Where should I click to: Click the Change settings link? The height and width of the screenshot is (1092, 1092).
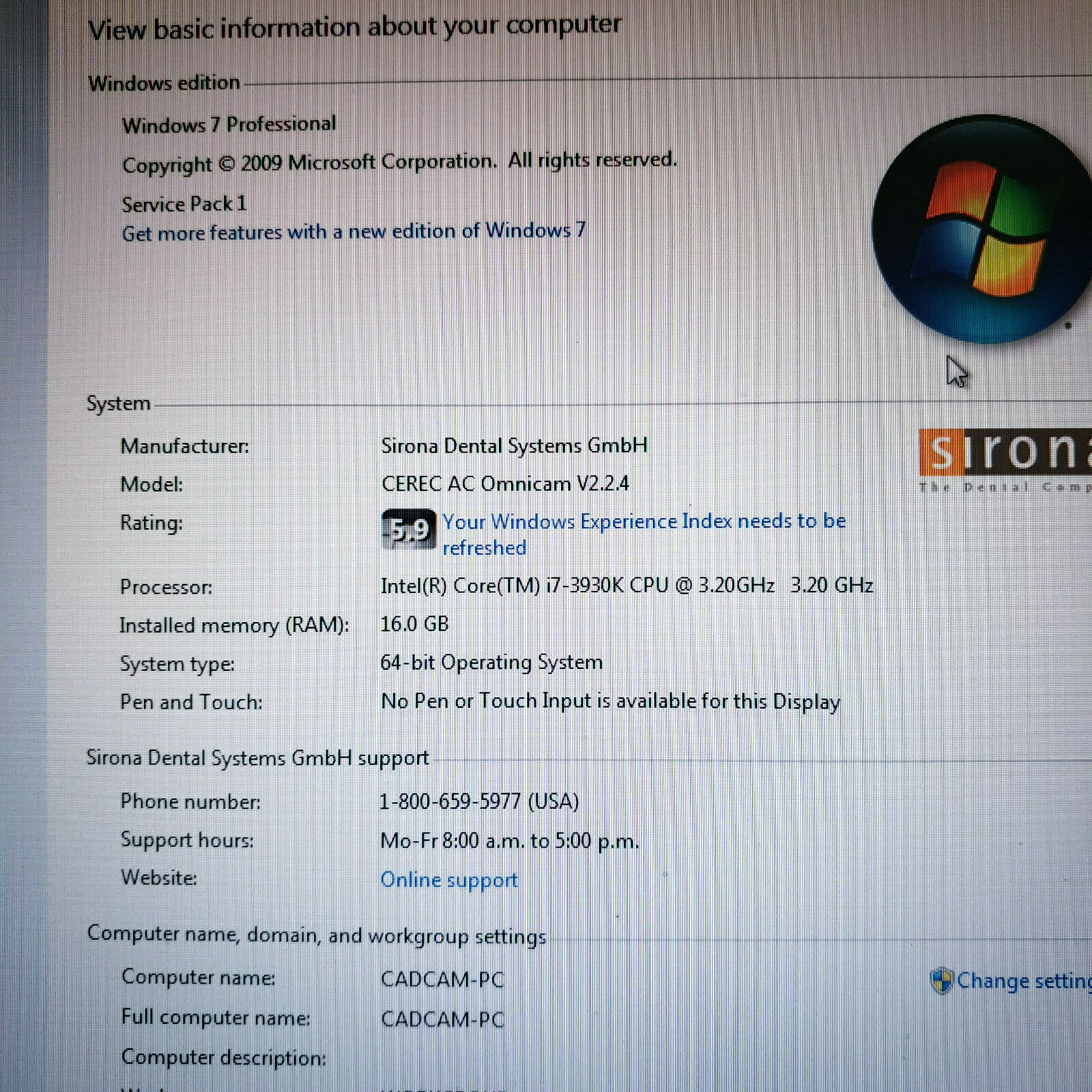[1024, 981]
